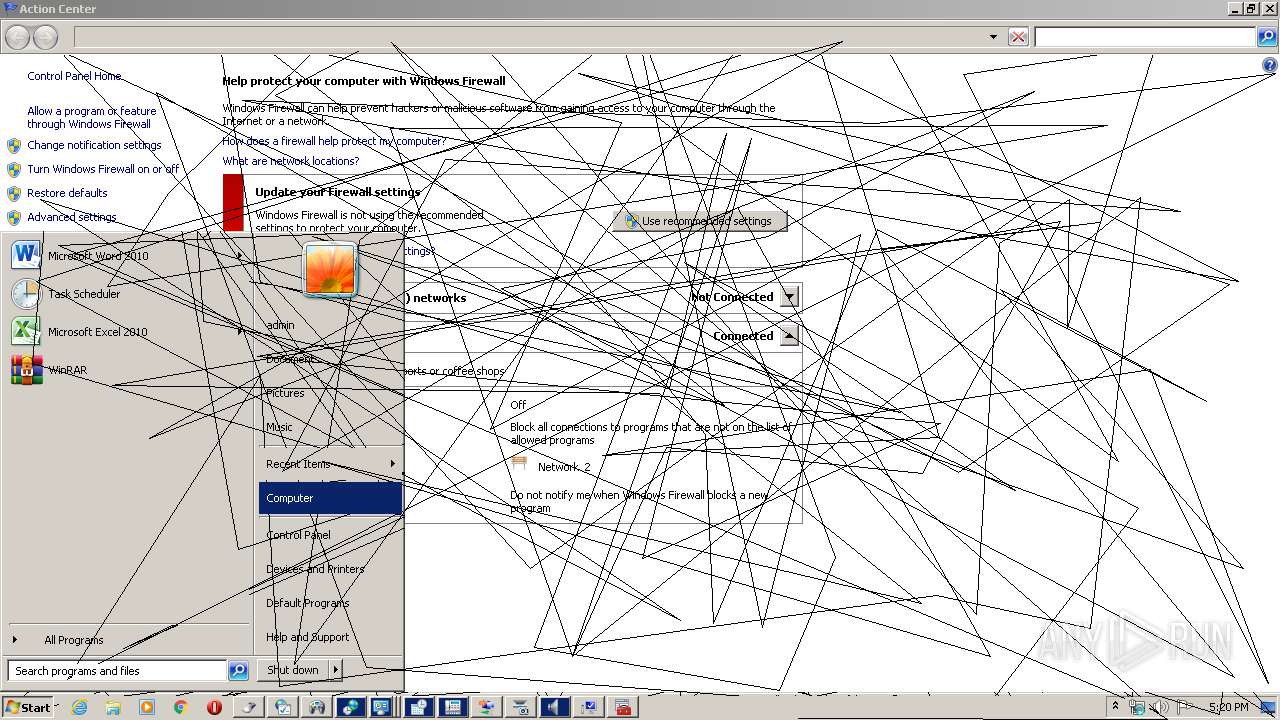The width and height of the screenshot is (1280, 720).
Task: Click the shield icon beside Change notification settings
Action: (x=14, y=145)
